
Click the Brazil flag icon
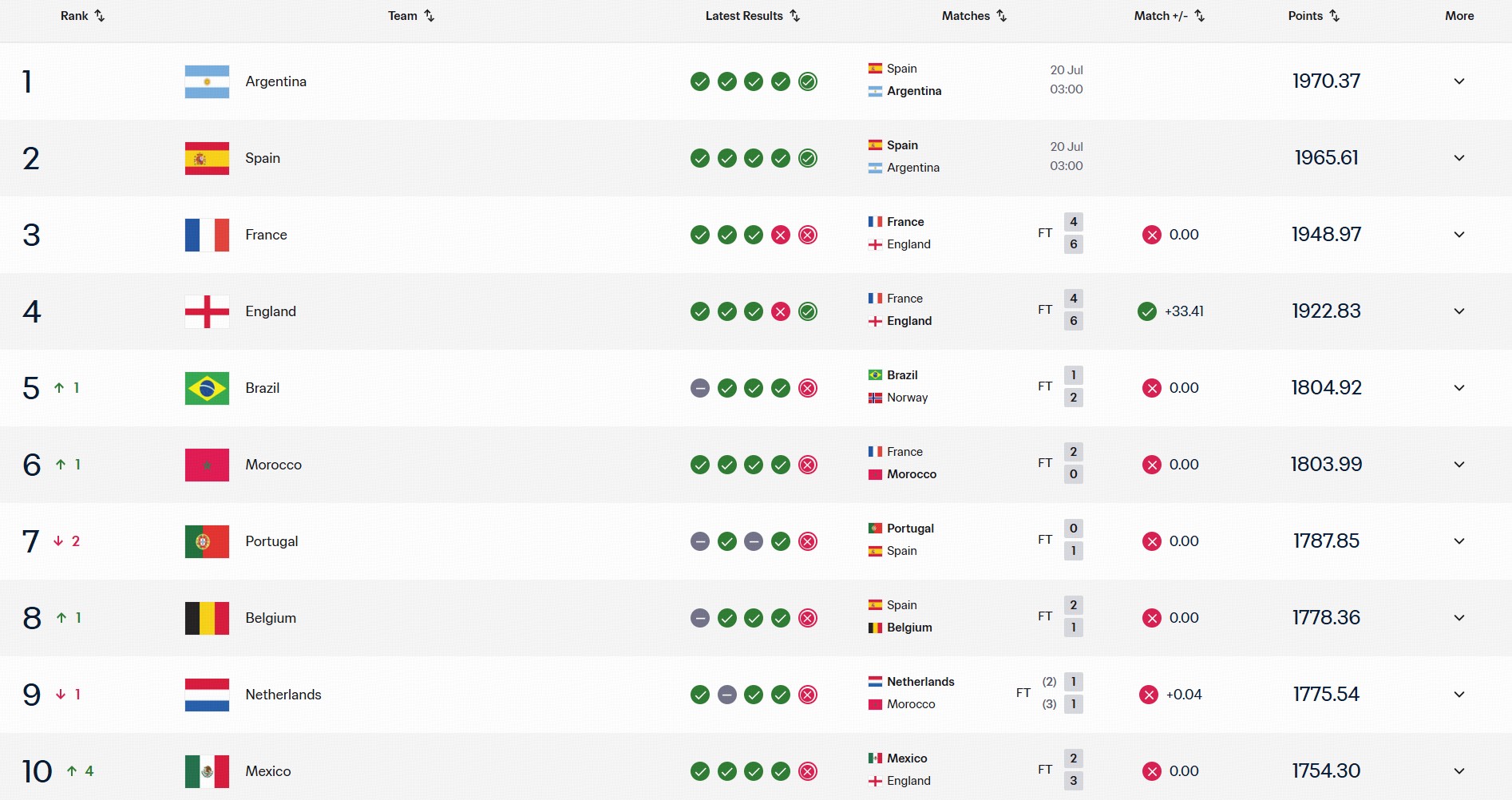207,388
